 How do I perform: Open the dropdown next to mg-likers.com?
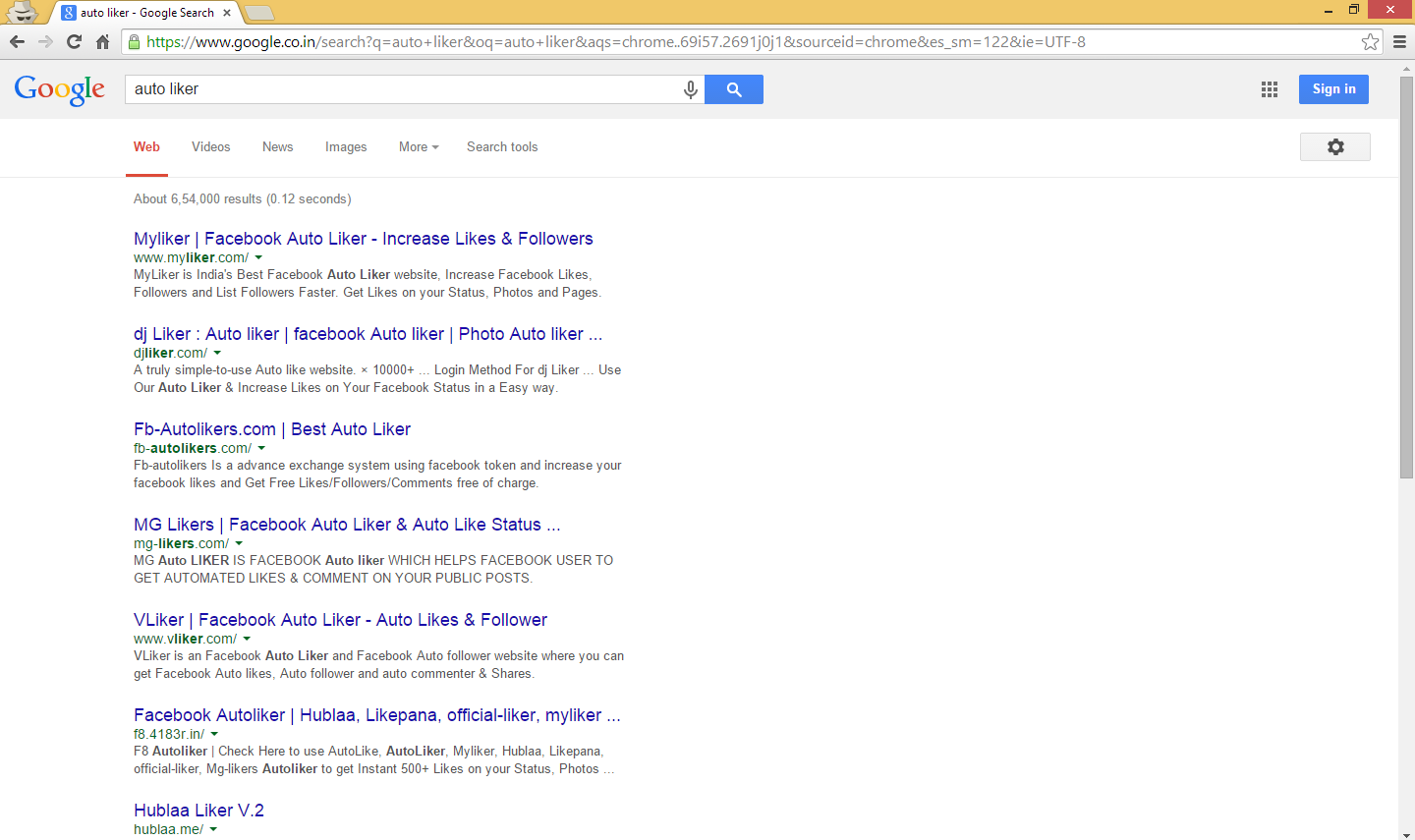click(239, 544)
